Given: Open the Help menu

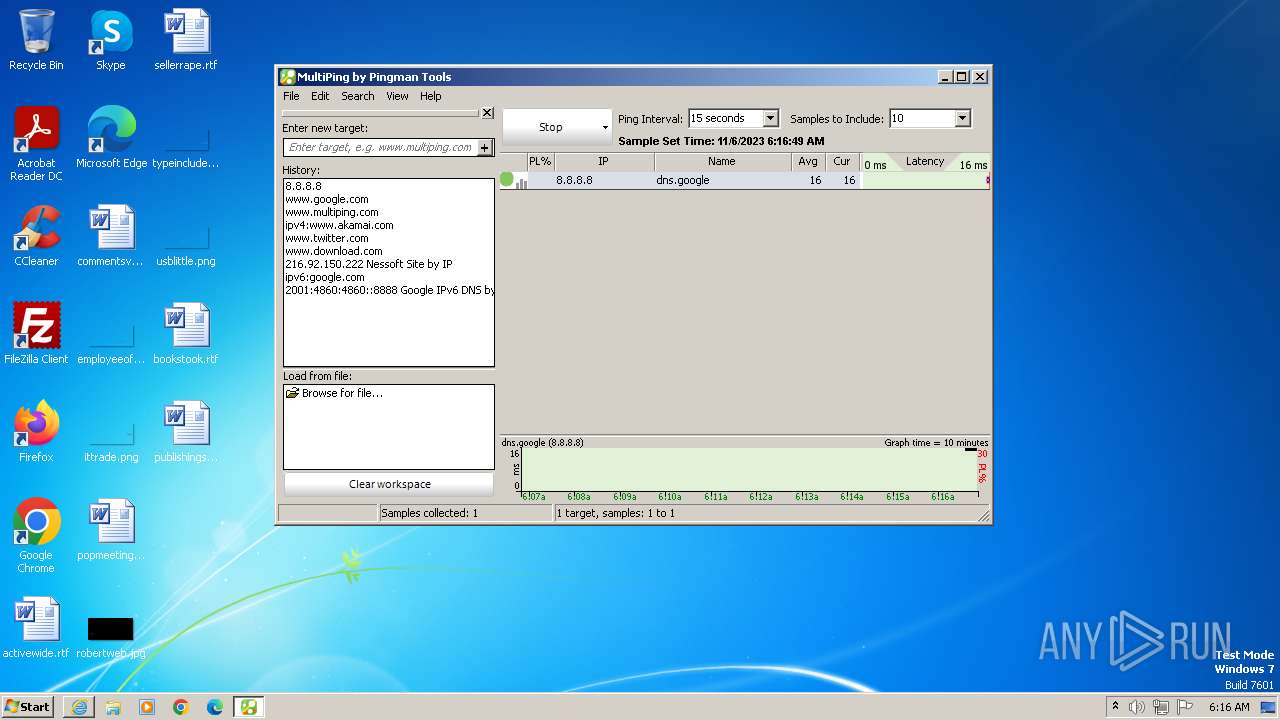Looking at the screenshot, I should coord(431,96).
